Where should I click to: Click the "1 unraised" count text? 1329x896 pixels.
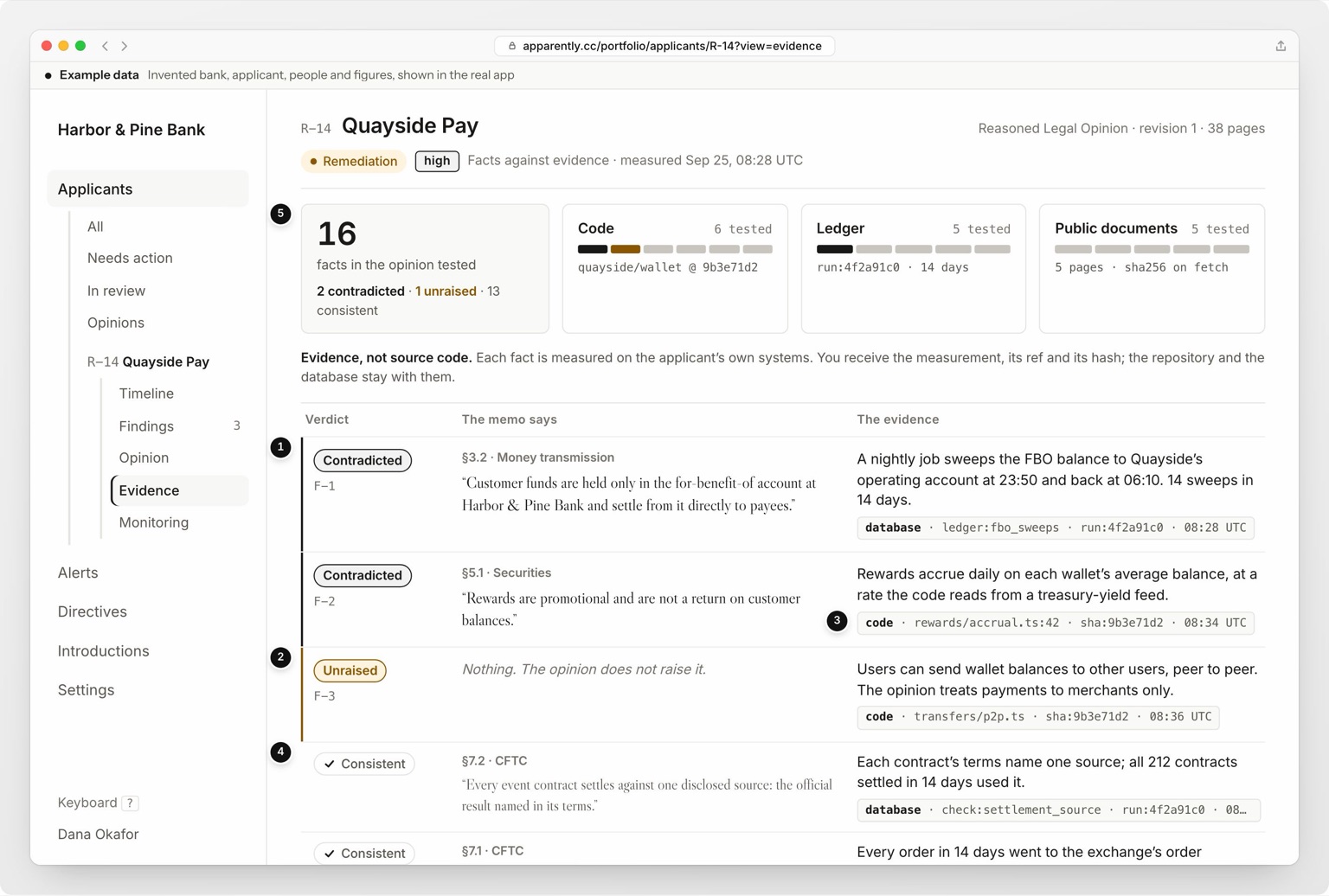(x=446, y=291)
